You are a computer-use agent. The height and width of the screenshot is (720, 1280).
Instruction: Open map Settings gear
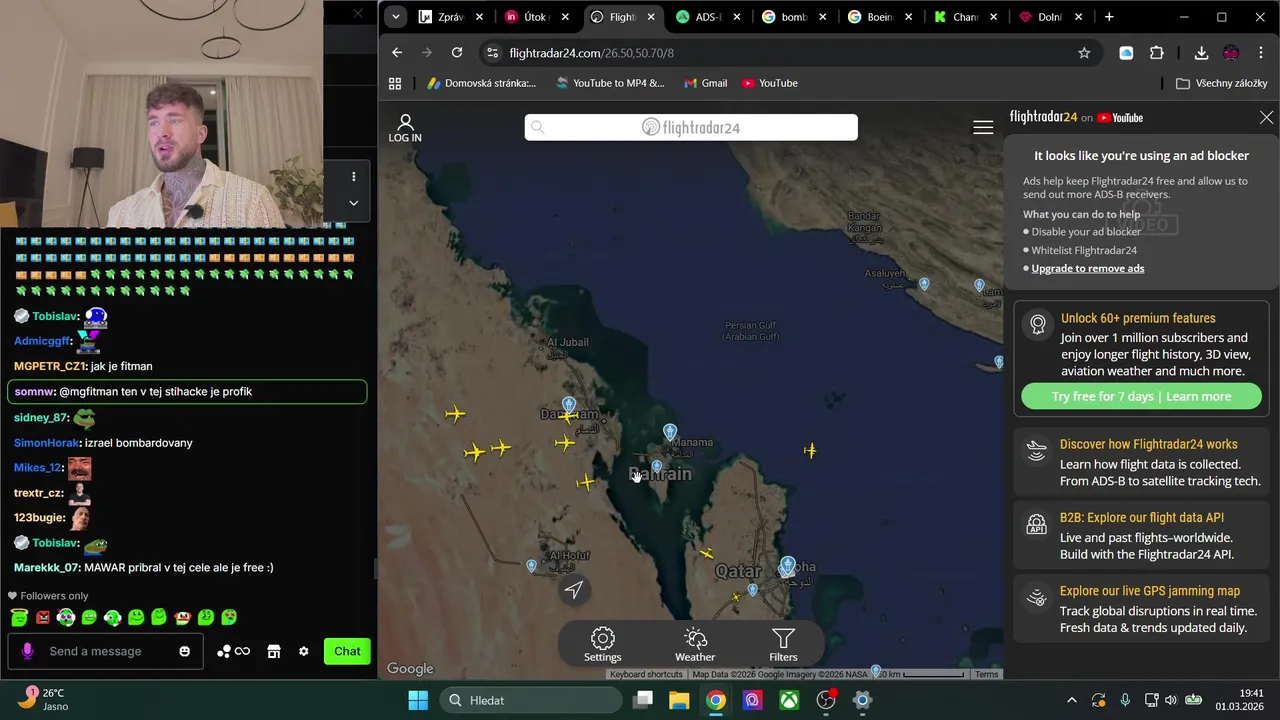coord(602,644)
